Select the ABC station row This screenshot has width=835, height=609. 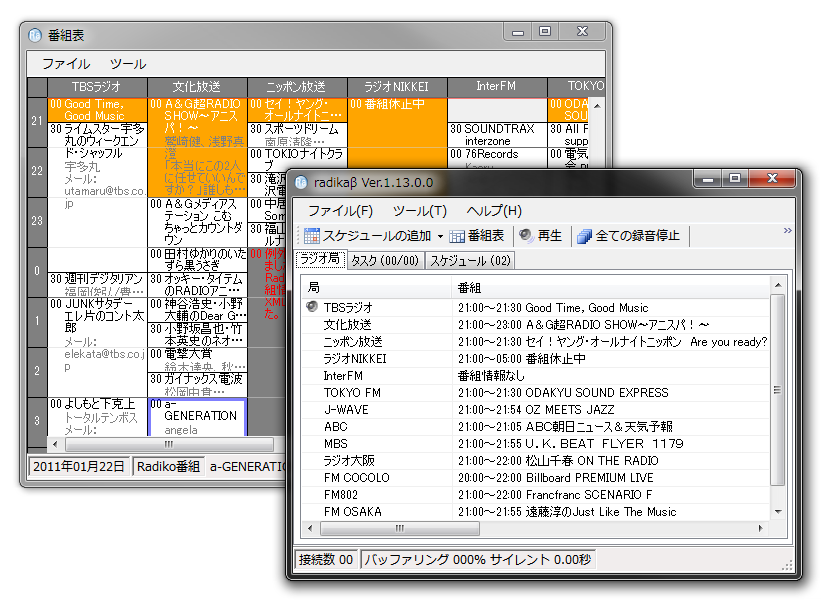[536, 427]
